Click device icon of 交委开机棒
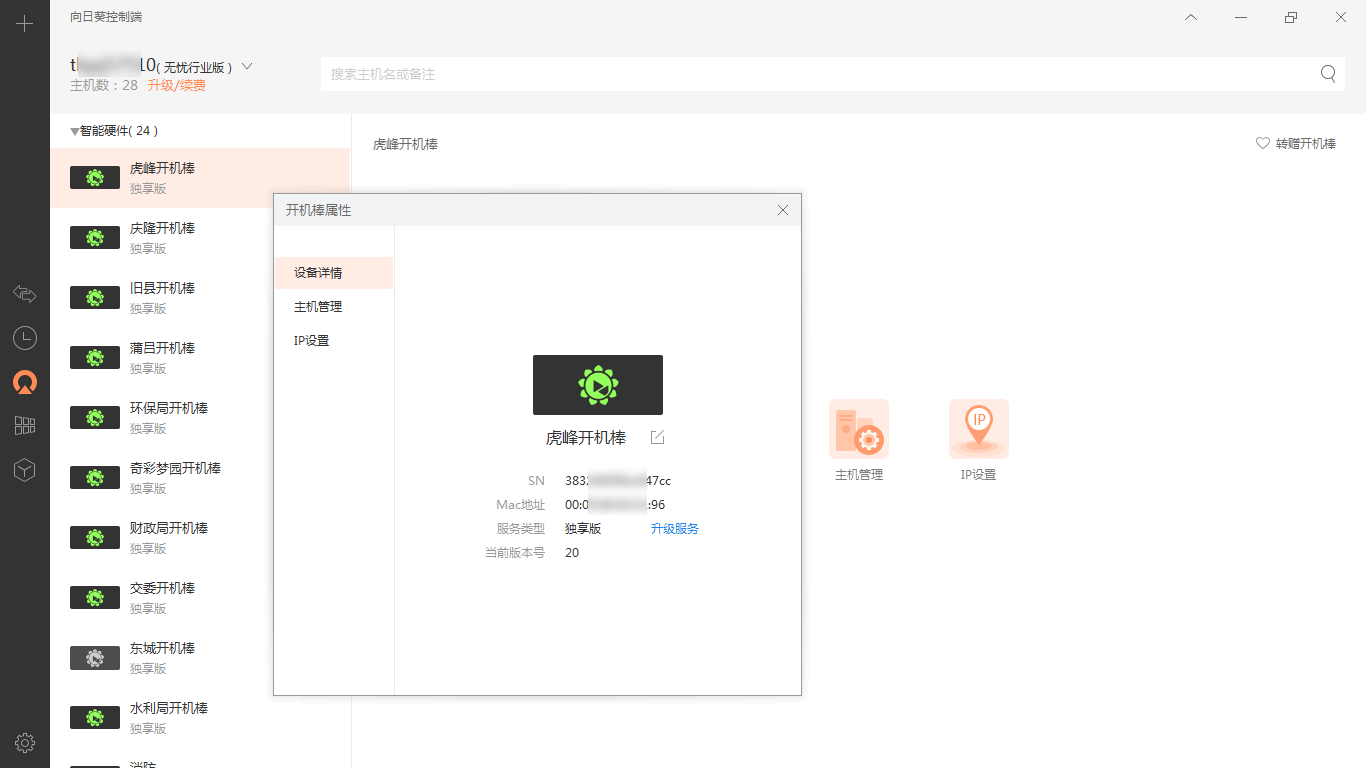This screenshot has height=768, width=1366. pyautogui.click(x=95, y=598)
